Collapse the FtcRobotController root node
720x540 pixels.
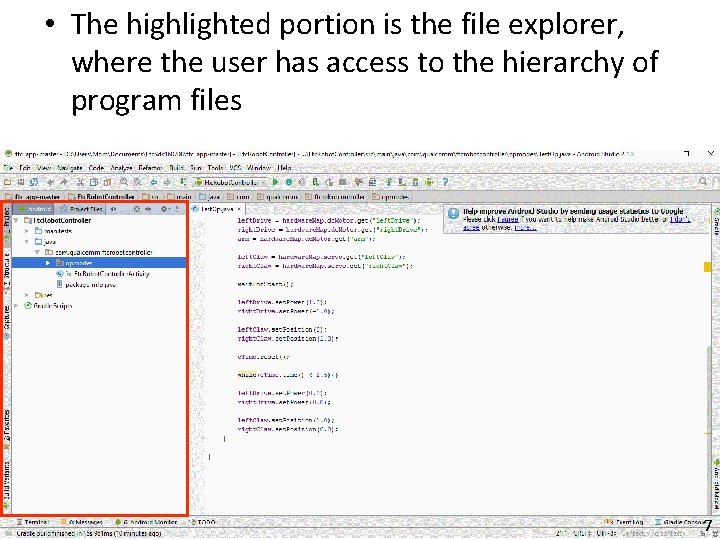[x=17, y=220]
